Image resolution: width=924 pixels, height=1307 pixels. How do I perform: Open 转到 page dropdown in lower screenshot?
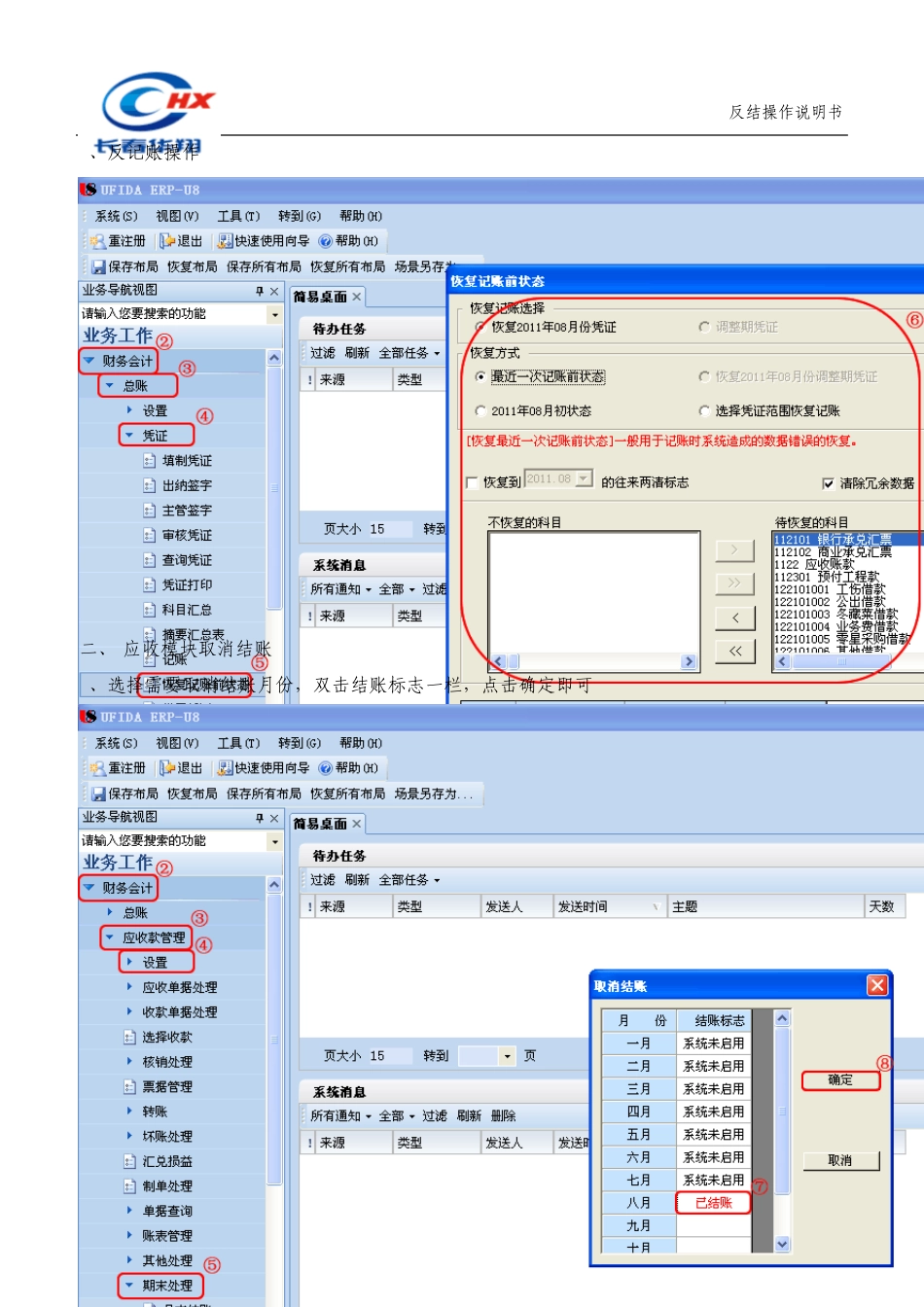pyautogui.click(x=507, y=1056)
